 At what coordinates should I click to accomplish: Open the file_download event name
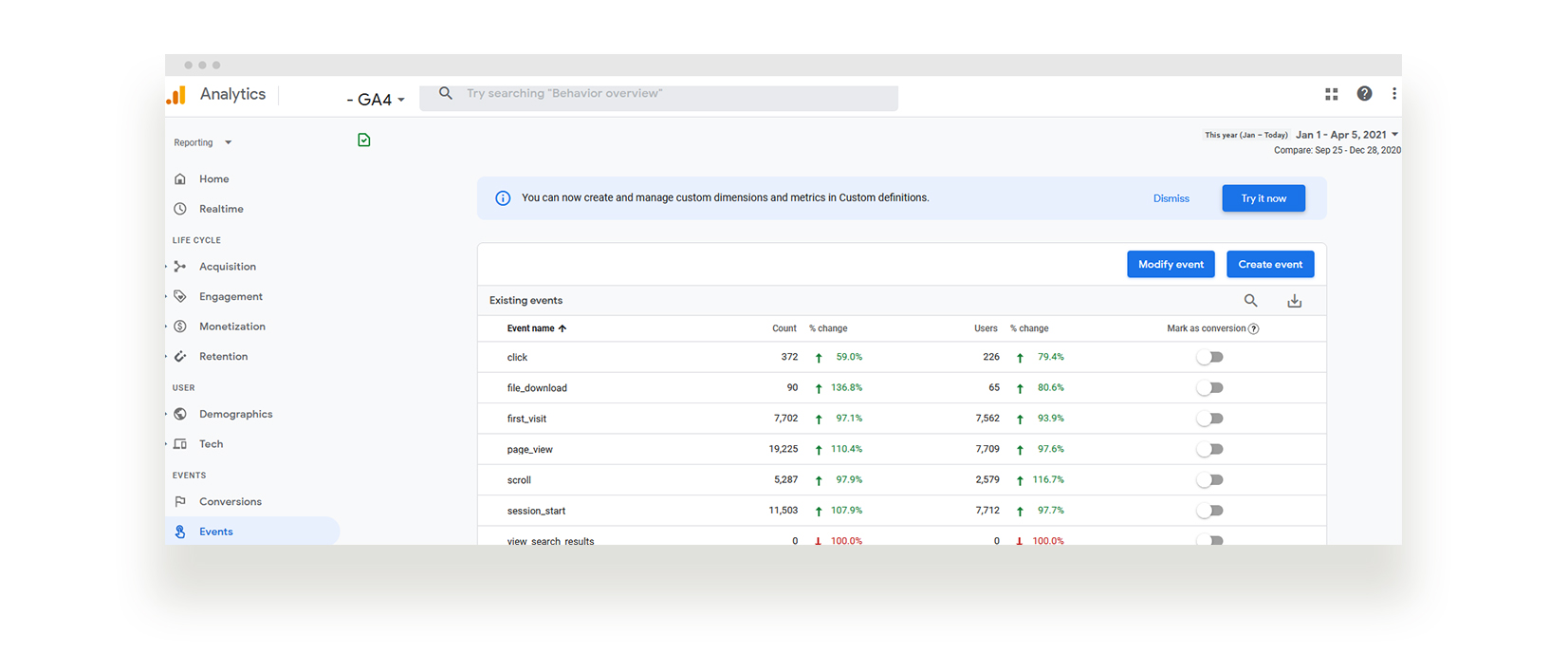click(537, 388)
